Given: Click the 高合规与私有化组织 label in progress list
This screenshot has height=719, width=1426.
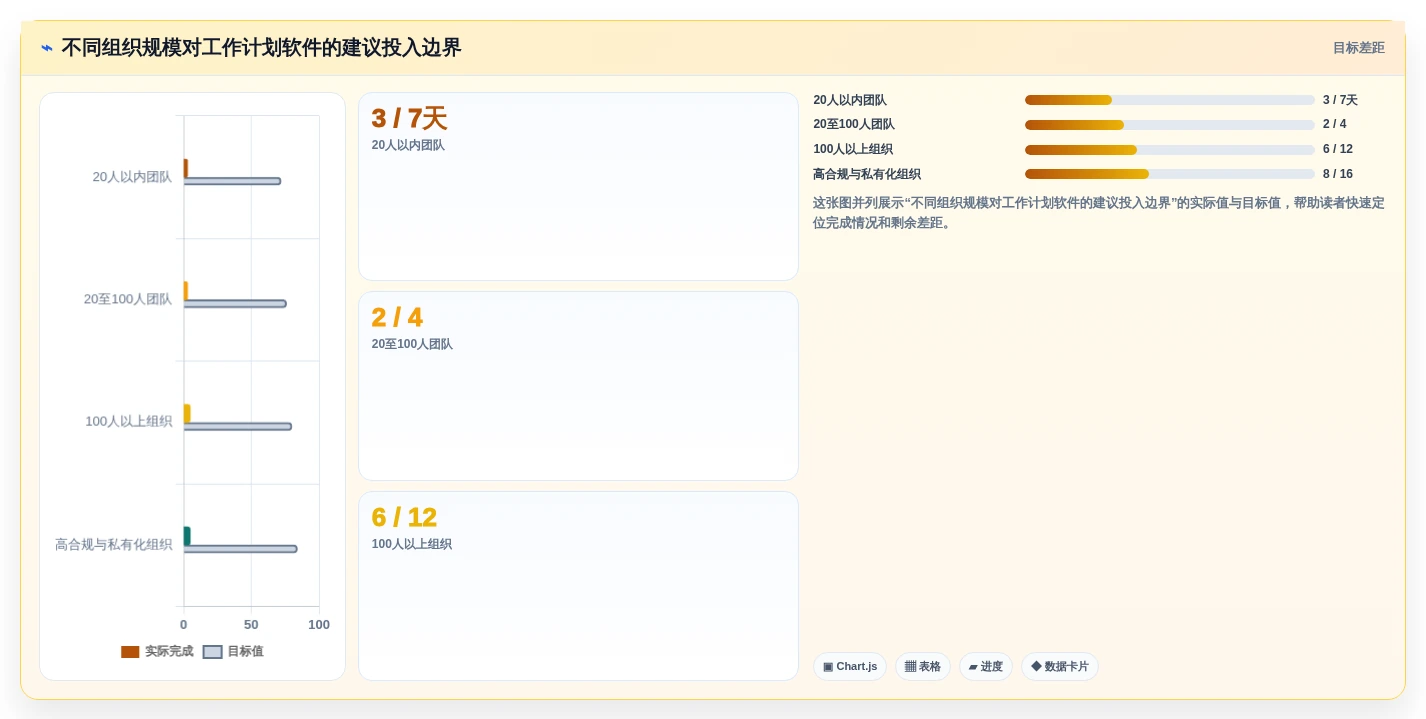Looking at the screenshot, I should coord(867,174).
